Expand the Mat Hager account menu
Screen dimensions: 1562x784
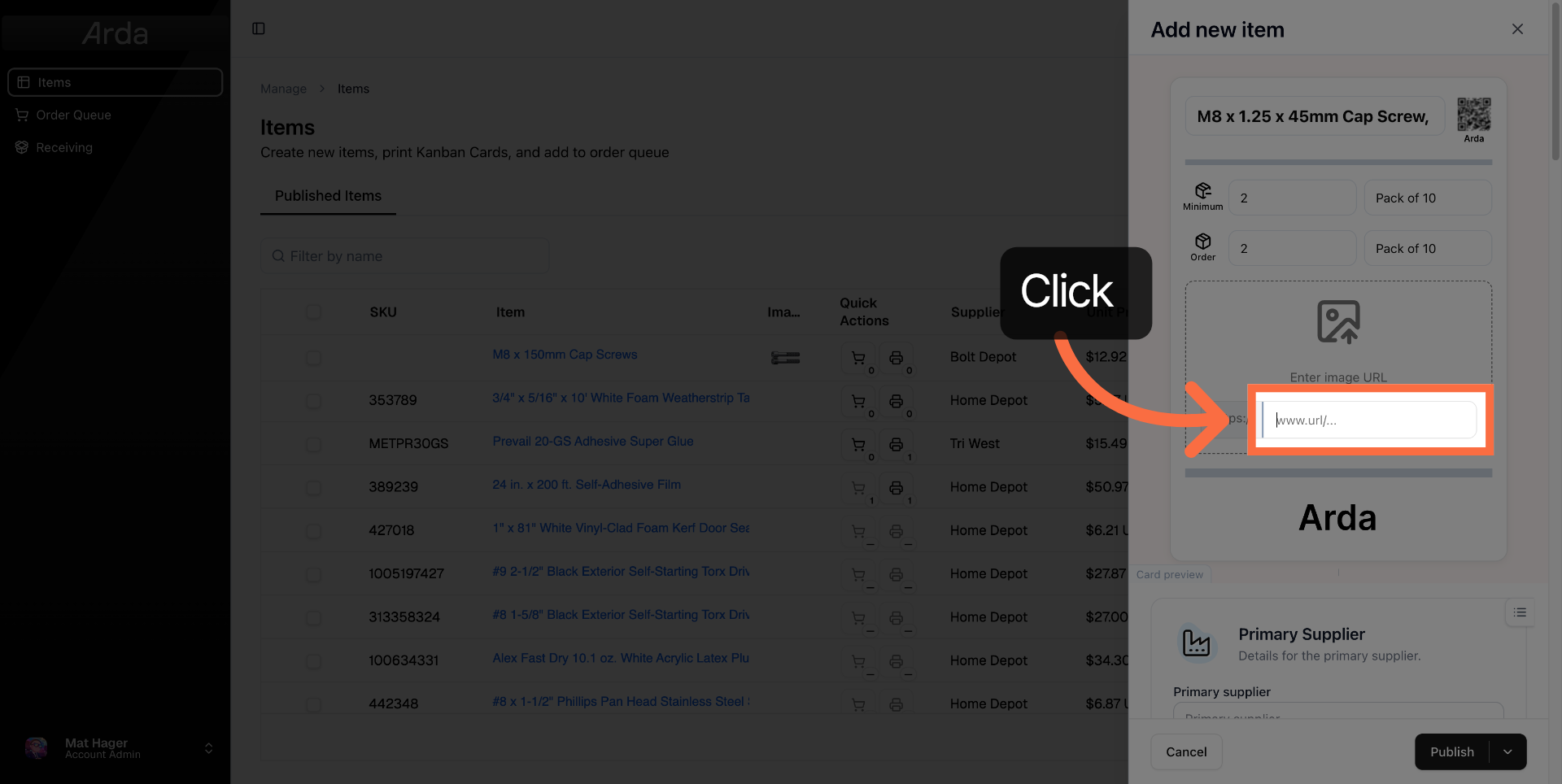coord(208,748)
